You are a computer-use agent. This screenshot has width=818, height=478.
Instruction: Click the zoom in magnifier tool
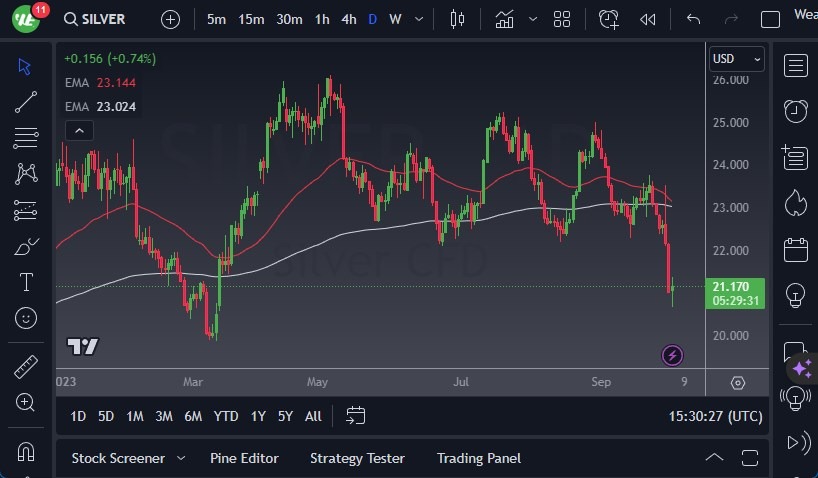(27, 402)
